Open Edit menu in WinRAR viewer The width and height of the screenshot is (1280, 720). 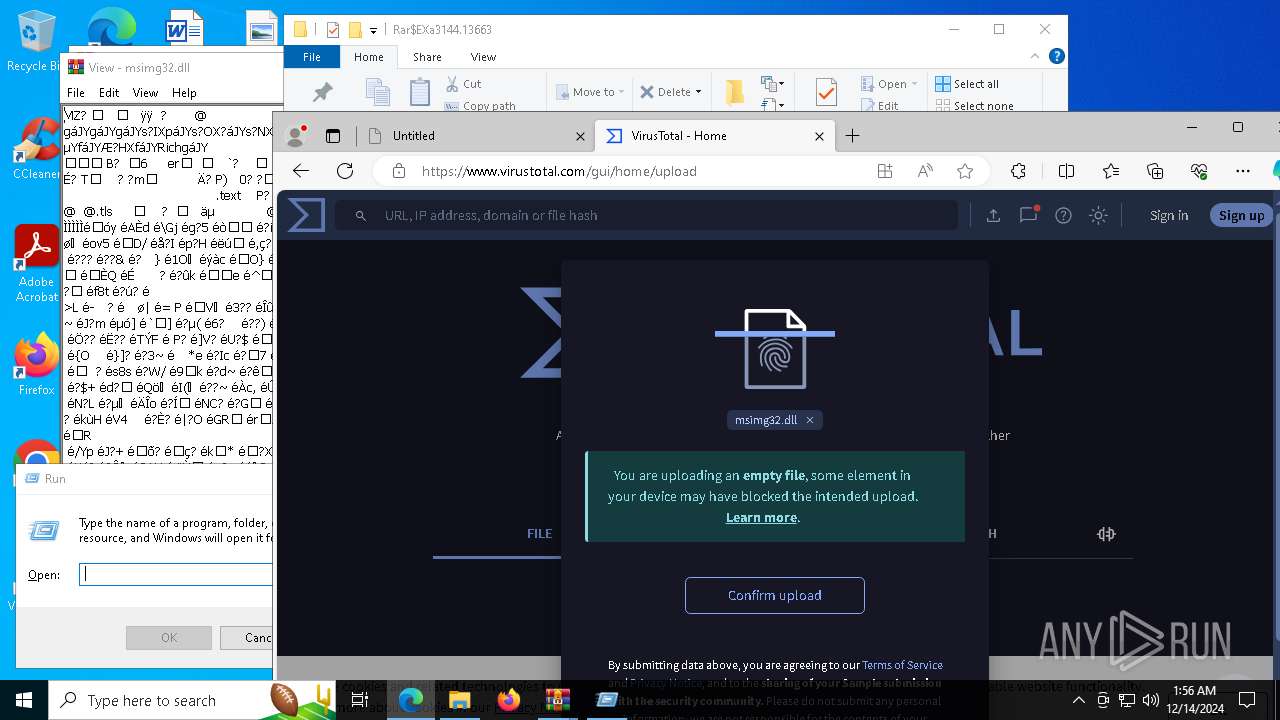[x=109, y=92]
